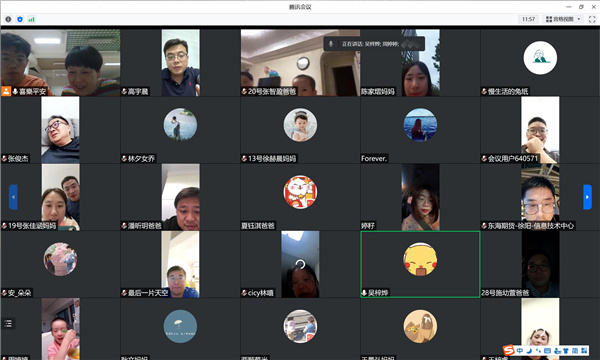Select 高宇晨 video tile
Screen dimensions: 600x360
click(x=180, y=62)
